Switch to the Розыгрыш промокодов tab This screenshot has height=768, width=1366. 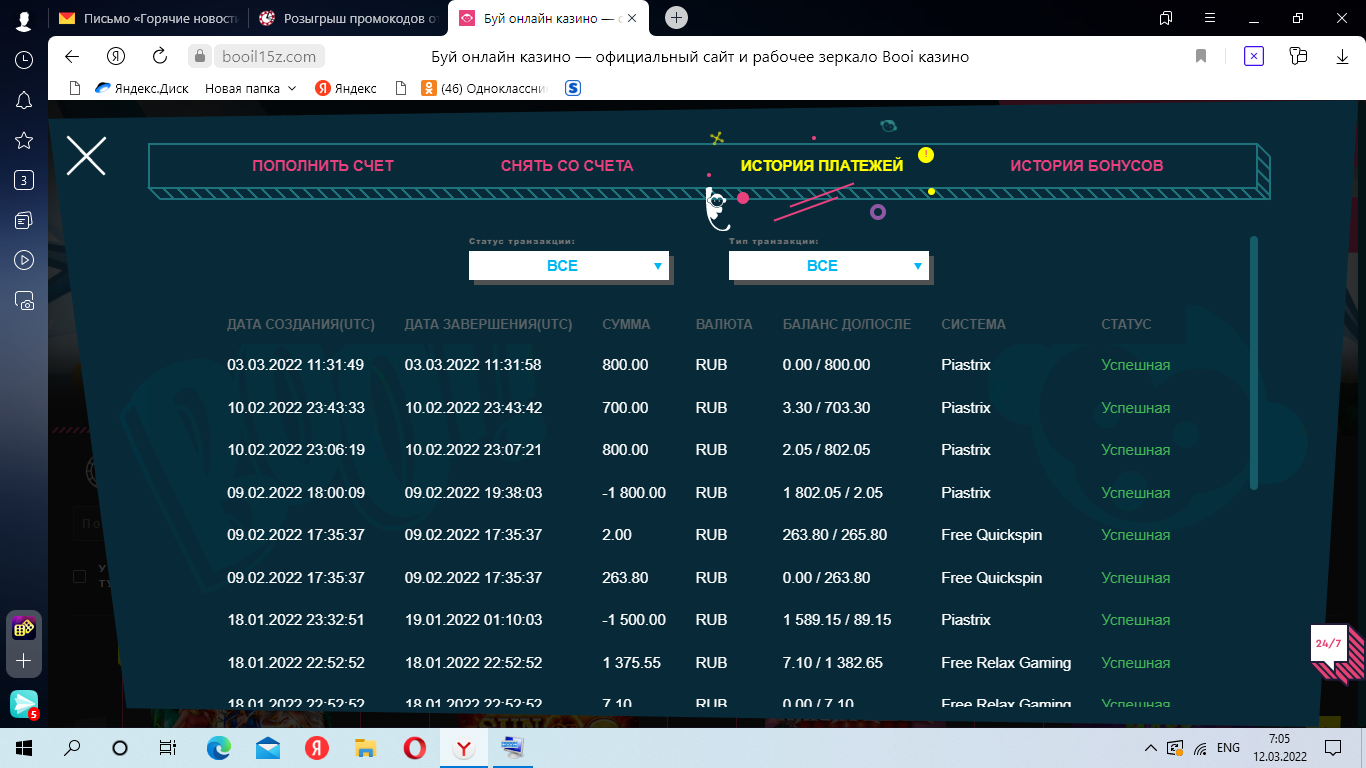(346, 18)
